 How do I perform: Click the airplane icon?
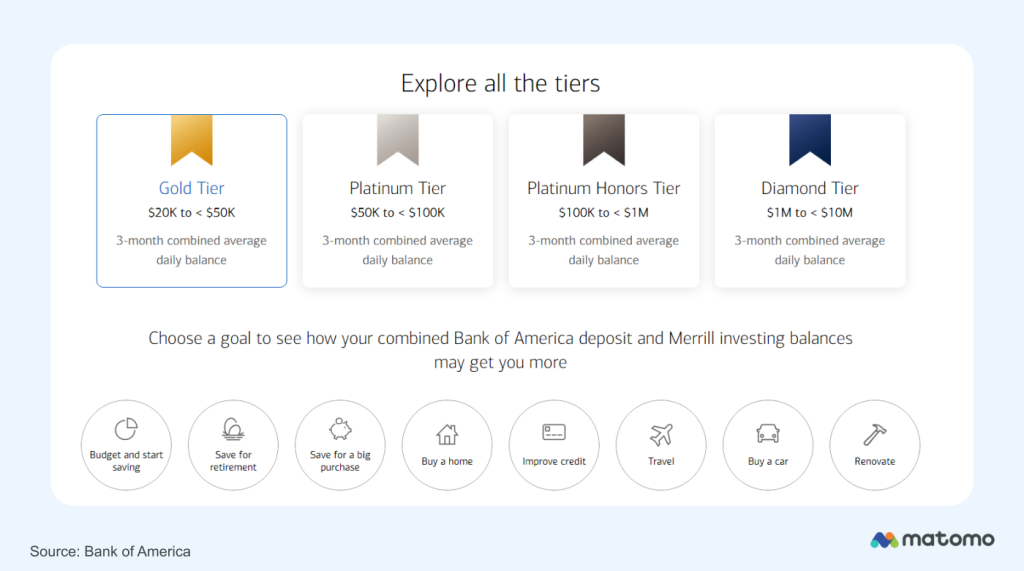coord(661,434)
